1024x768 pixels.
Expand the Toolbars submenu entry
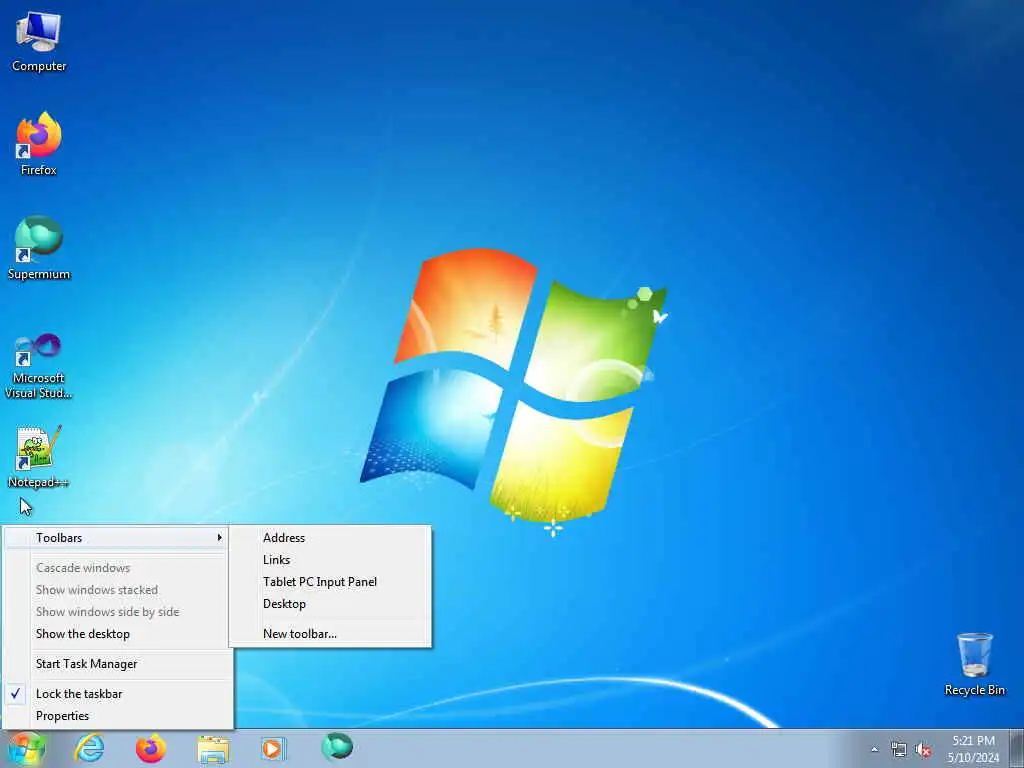coord(118,537)
